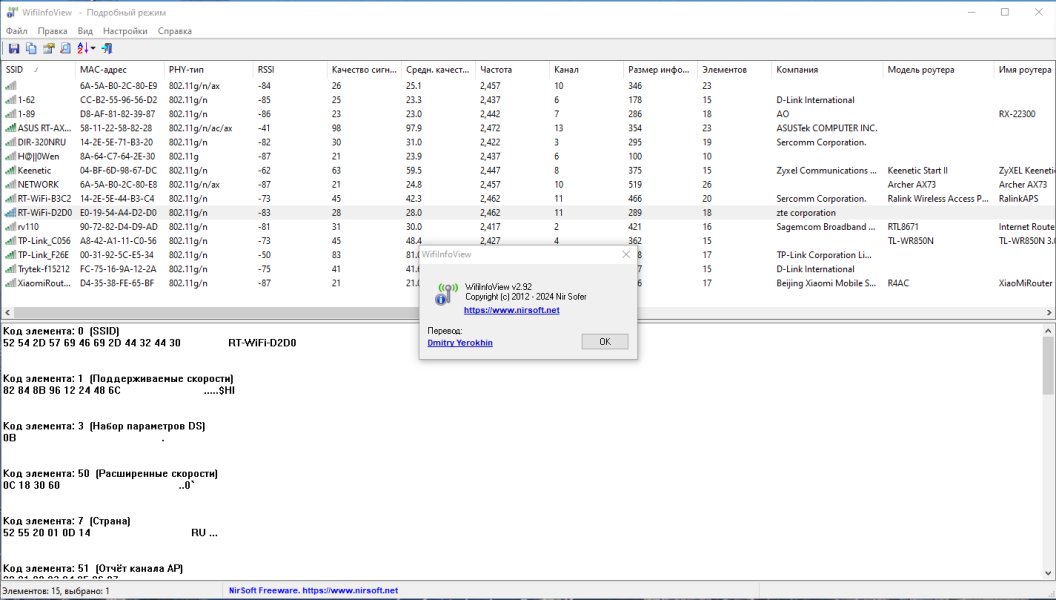
Task: Open Properties via the toolbar icon
Action: pyautogui.click(x=48, y=48)
